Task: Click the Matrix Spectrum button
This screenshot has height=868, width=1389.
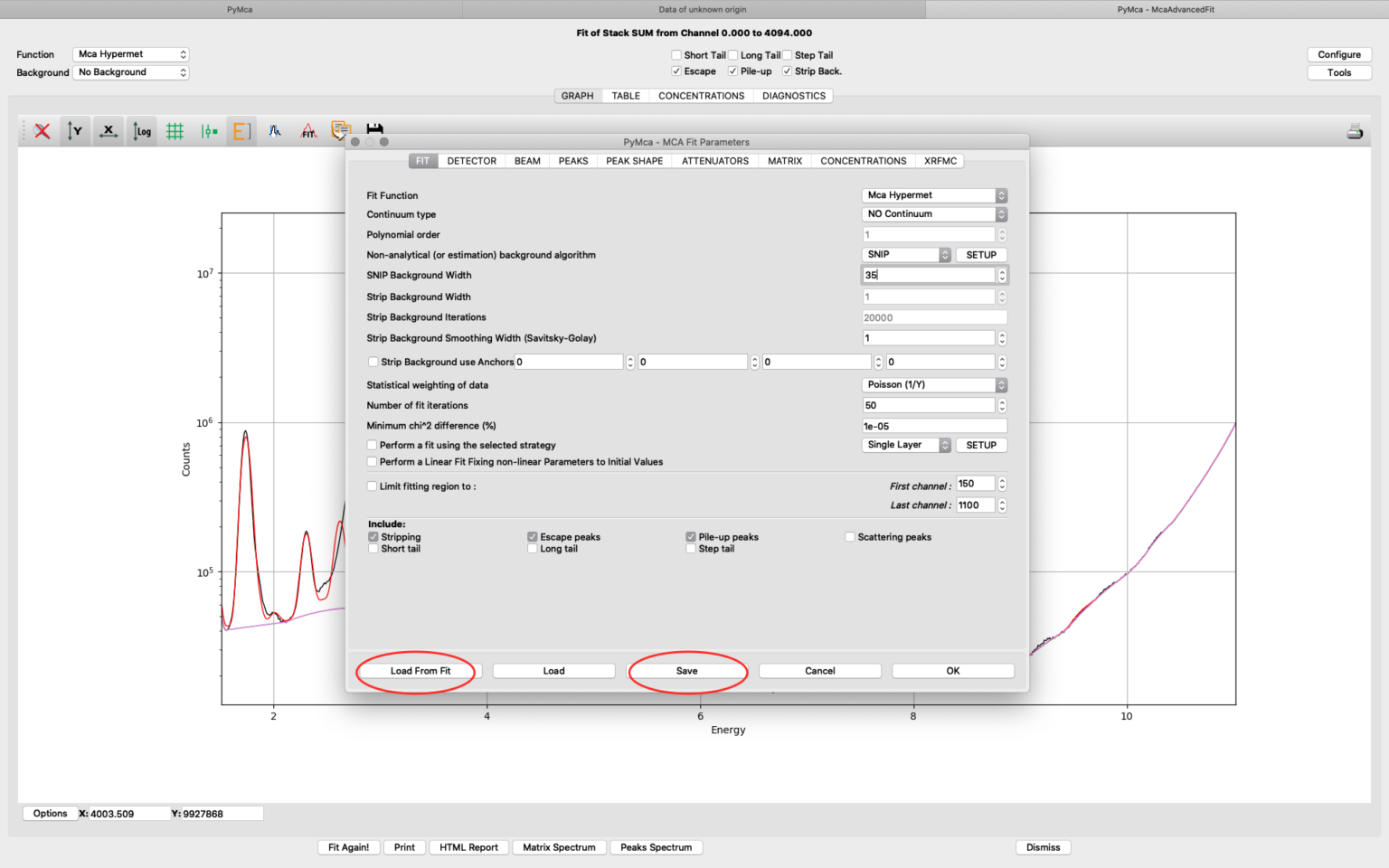Action: tap(559, 847)
